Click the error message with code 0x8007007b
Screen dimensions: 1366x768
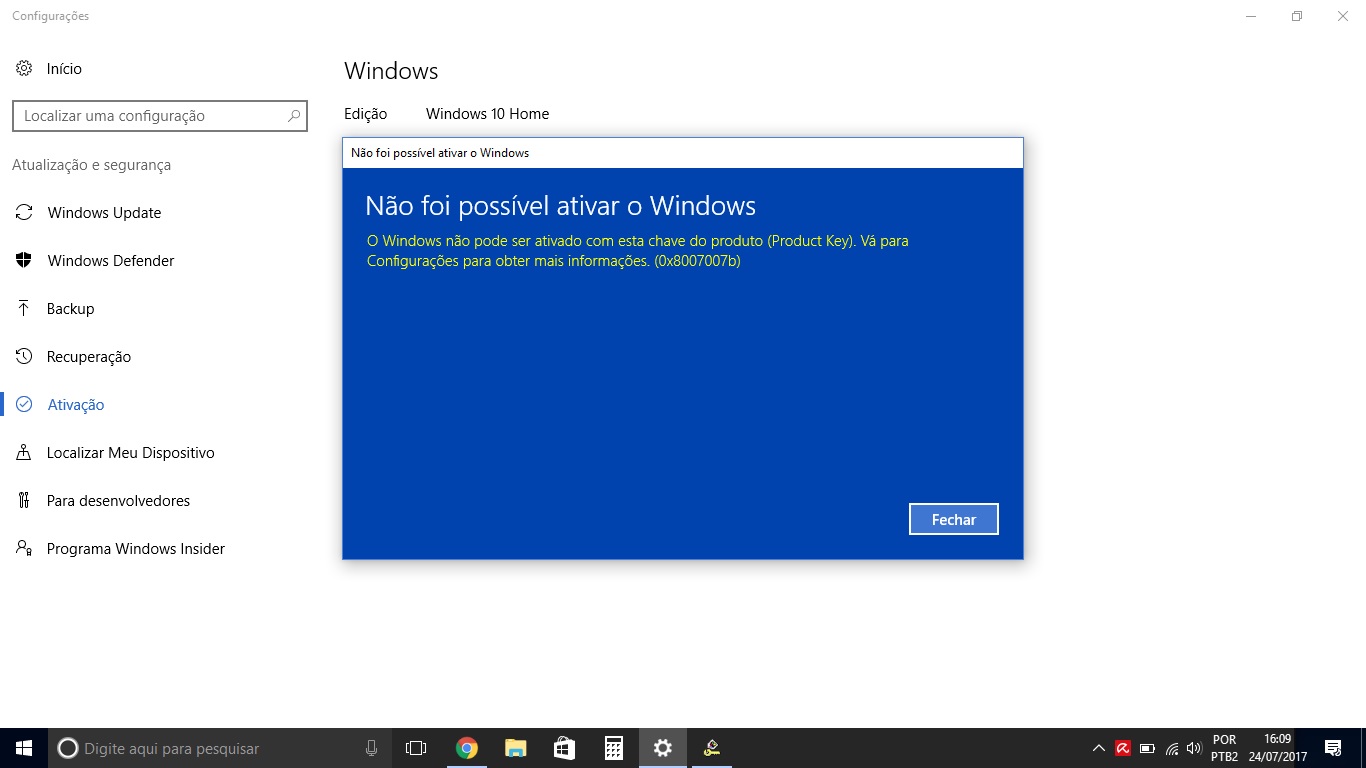pos(638,251)
